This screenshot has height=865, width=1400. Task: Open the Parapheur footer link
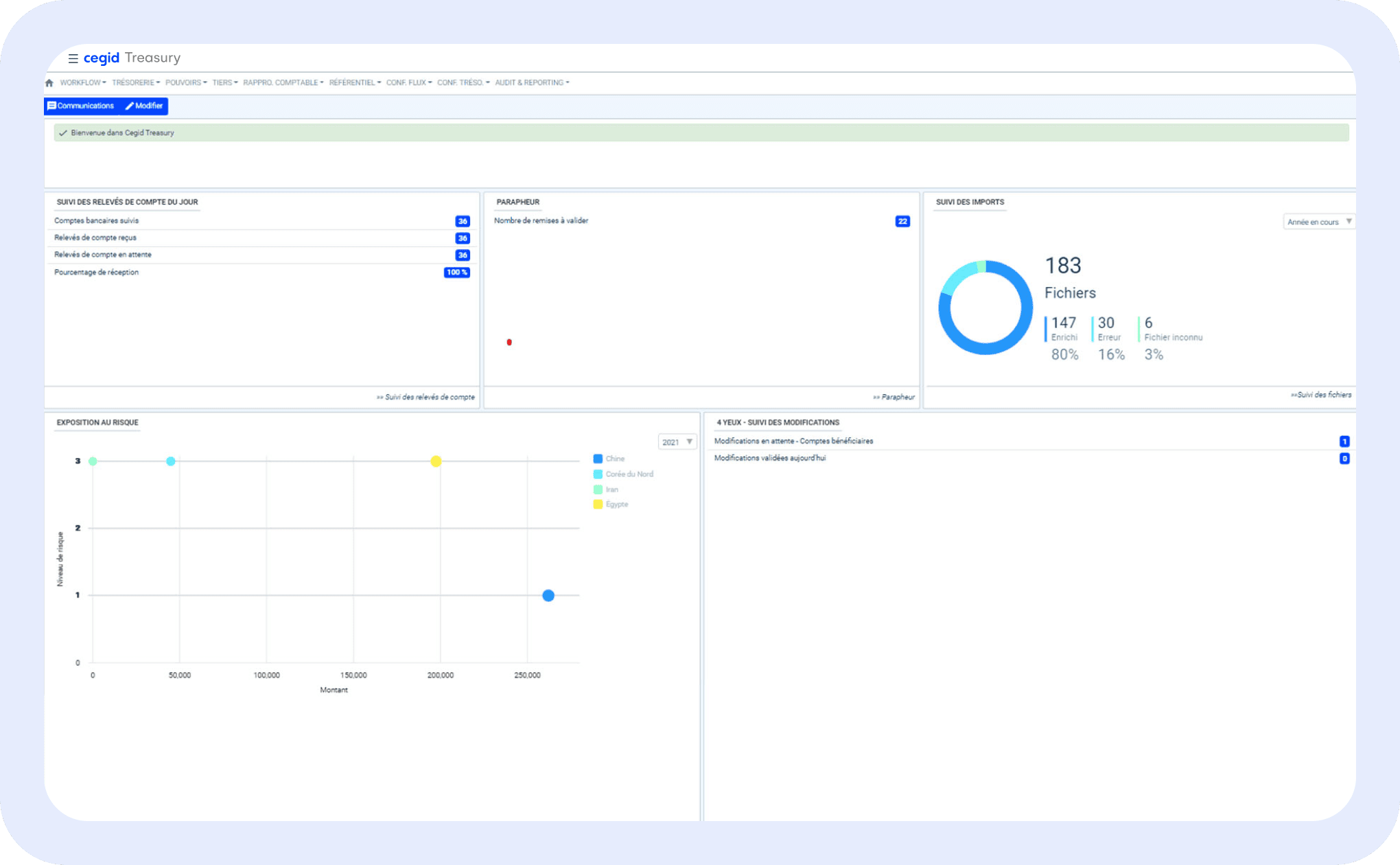coord(894,397)
